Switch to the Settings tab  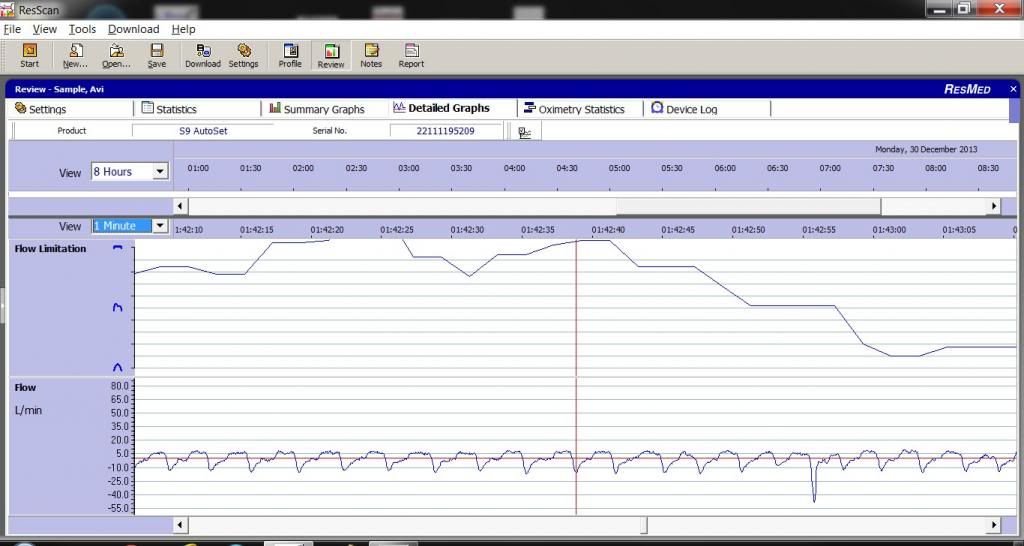tap(40, 109)
